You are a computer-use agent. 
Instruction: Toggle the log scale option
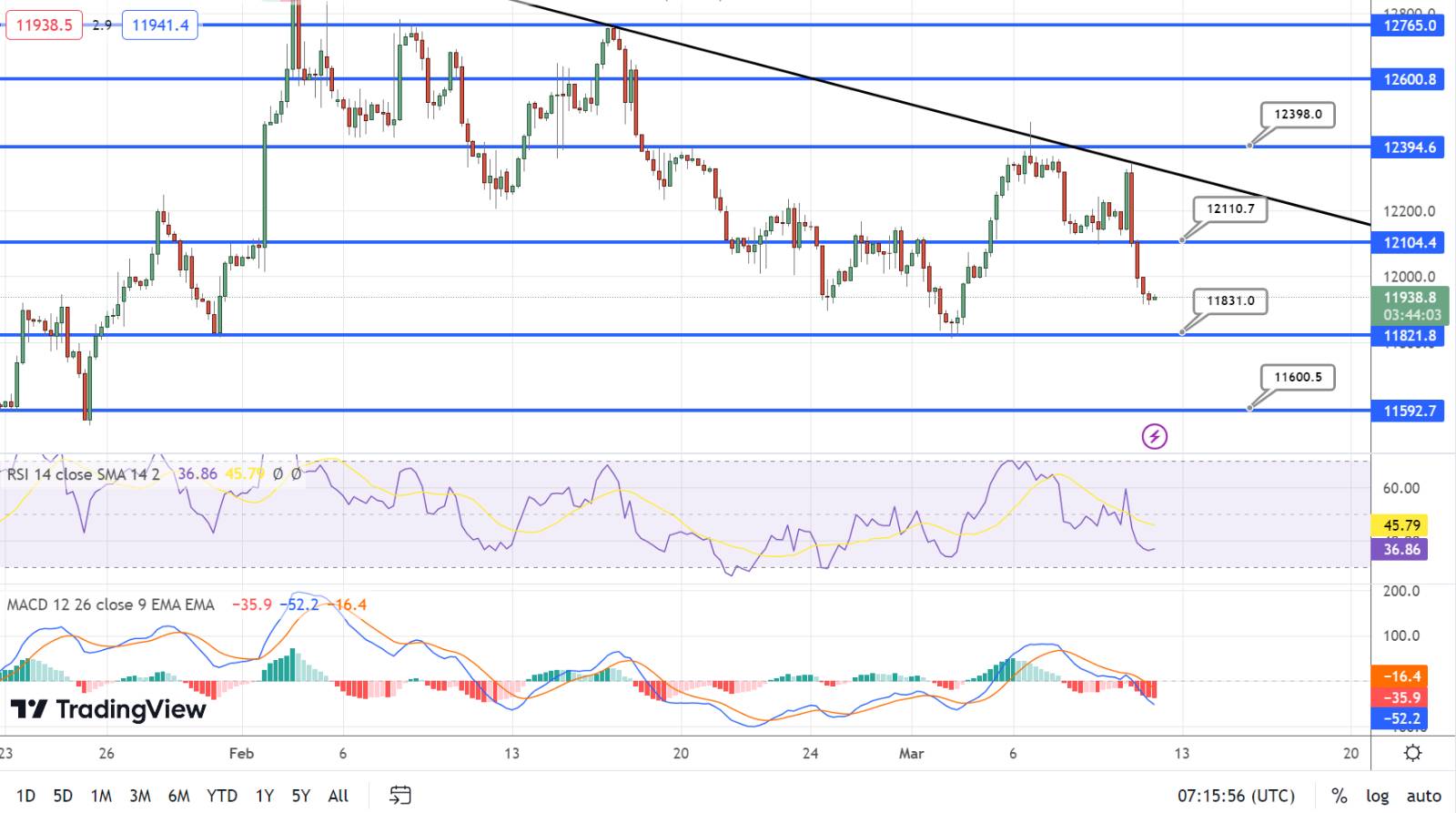click(1377, 796)
